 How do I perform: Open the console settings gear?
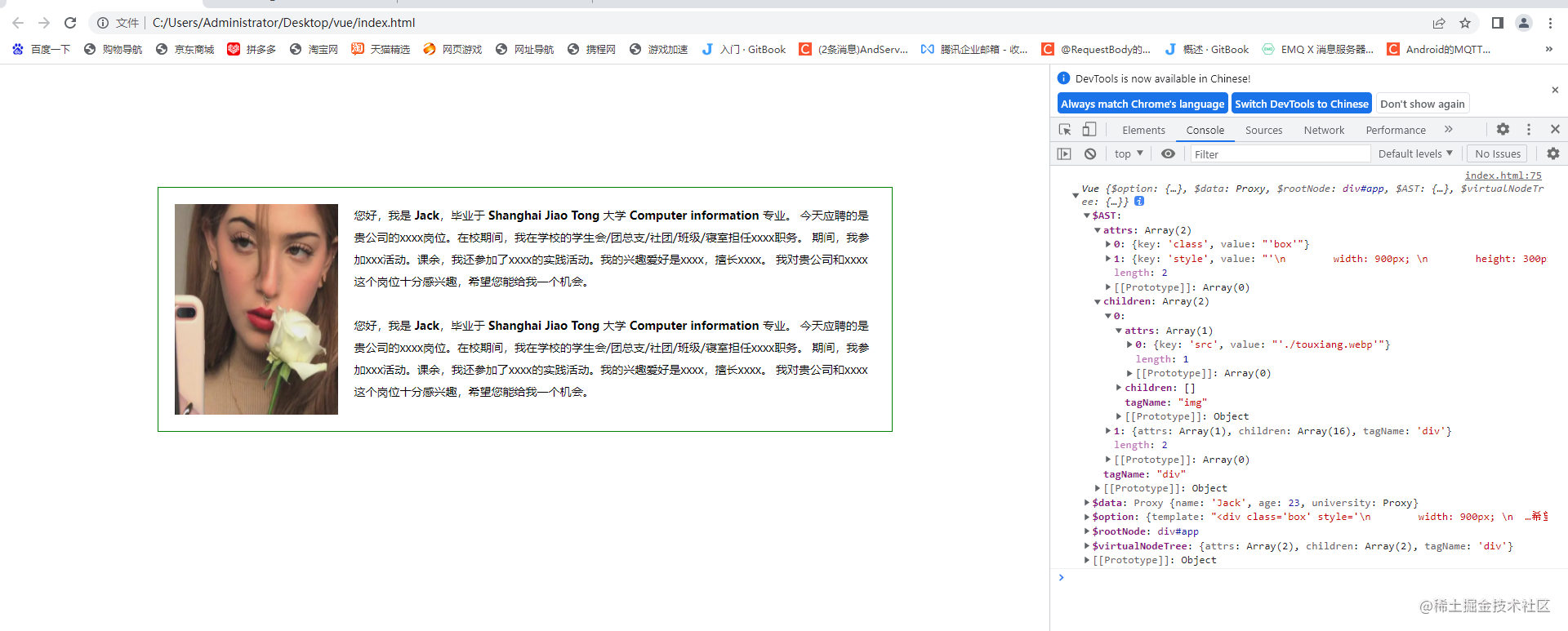coord(1553,153)
